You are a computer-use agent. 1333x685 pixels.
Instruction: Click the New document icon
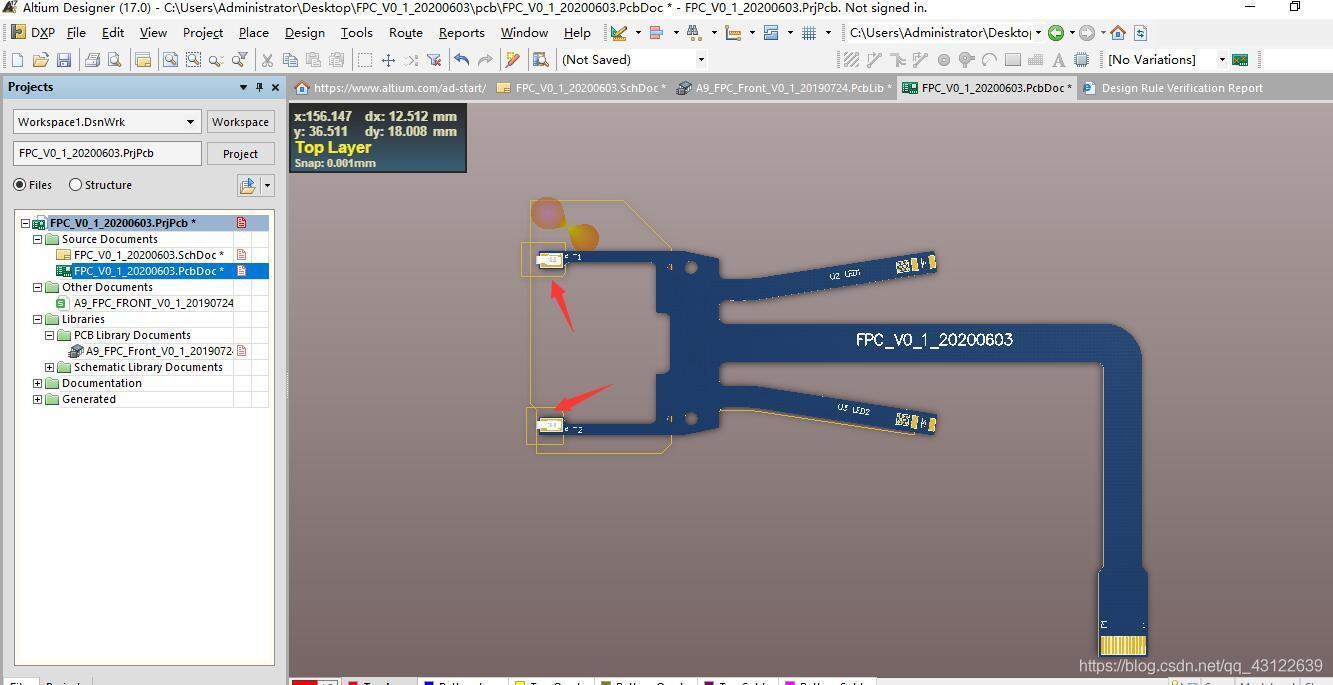coord(17,60)
